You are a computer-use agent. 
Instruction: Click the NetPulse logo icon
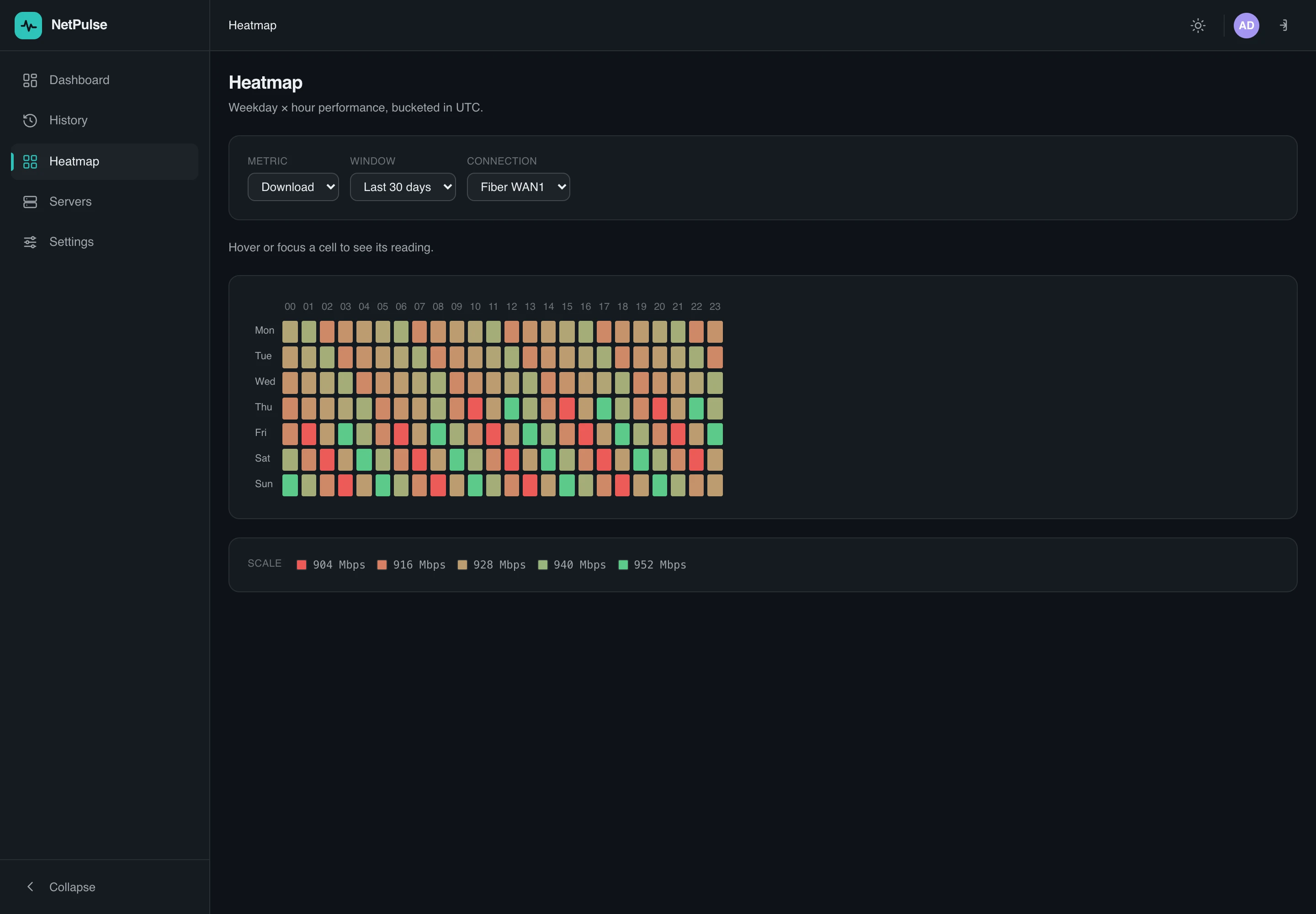(x=28, y=25)
